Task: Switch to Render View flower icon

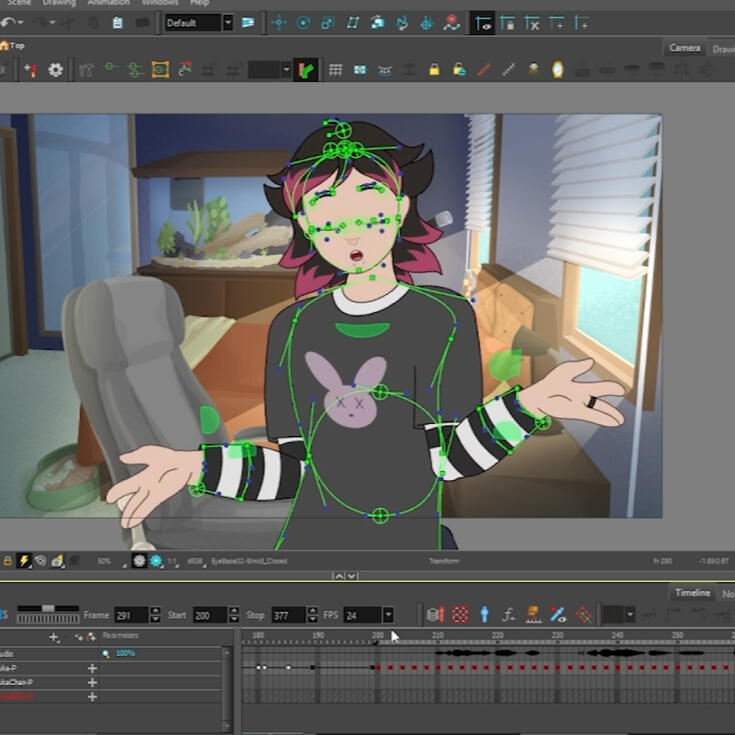Action: [x=139, y=561]
